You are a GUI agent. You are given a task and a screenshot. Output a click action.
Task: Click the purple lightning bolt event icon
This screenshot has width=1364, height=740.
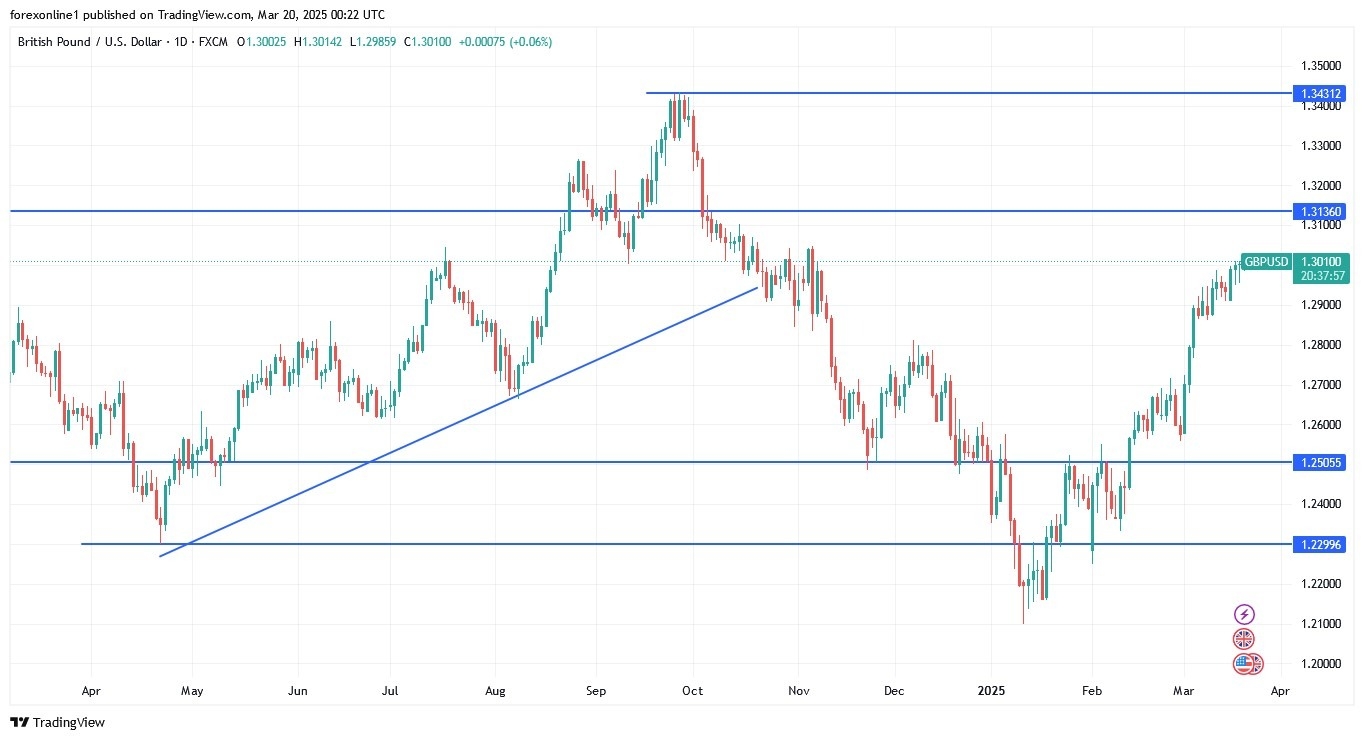pos(1244,614)
